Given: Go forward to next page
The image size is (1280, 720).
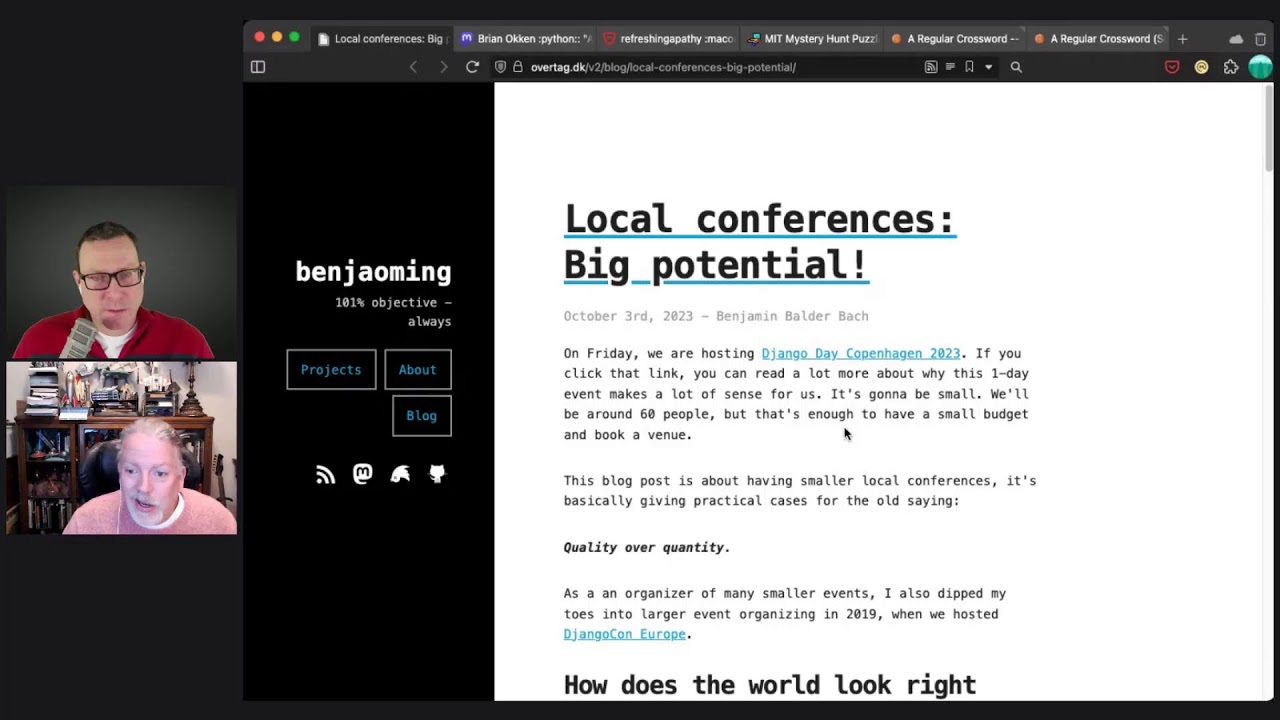Looking at the screenshot, I should tap(444, 67).
